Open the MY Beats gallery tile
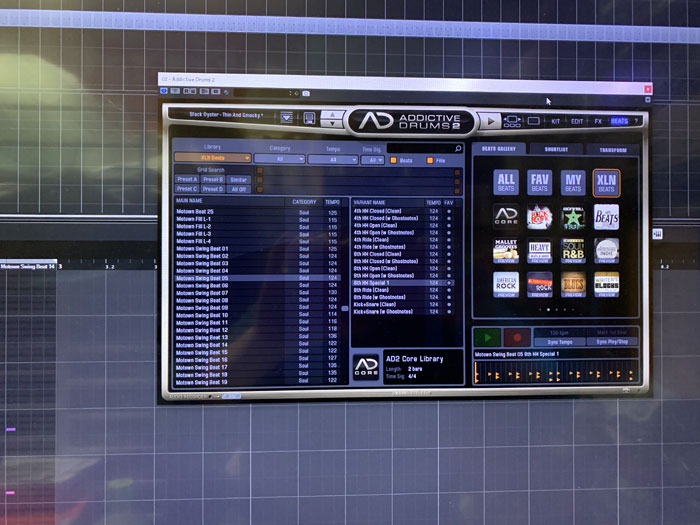Viewport: 700px width, 525px height. pos(573,183)
